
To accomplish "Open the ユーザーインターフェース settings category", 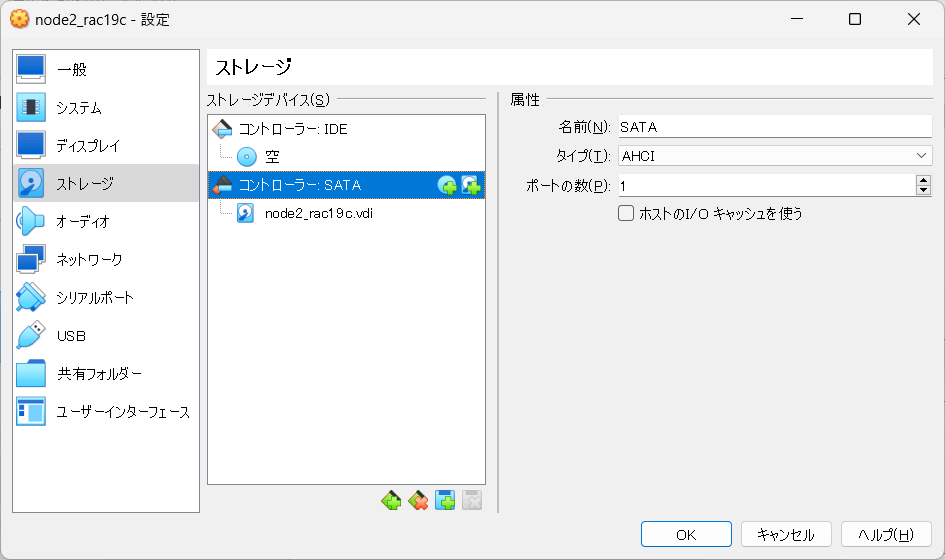I will coord(106,411).
